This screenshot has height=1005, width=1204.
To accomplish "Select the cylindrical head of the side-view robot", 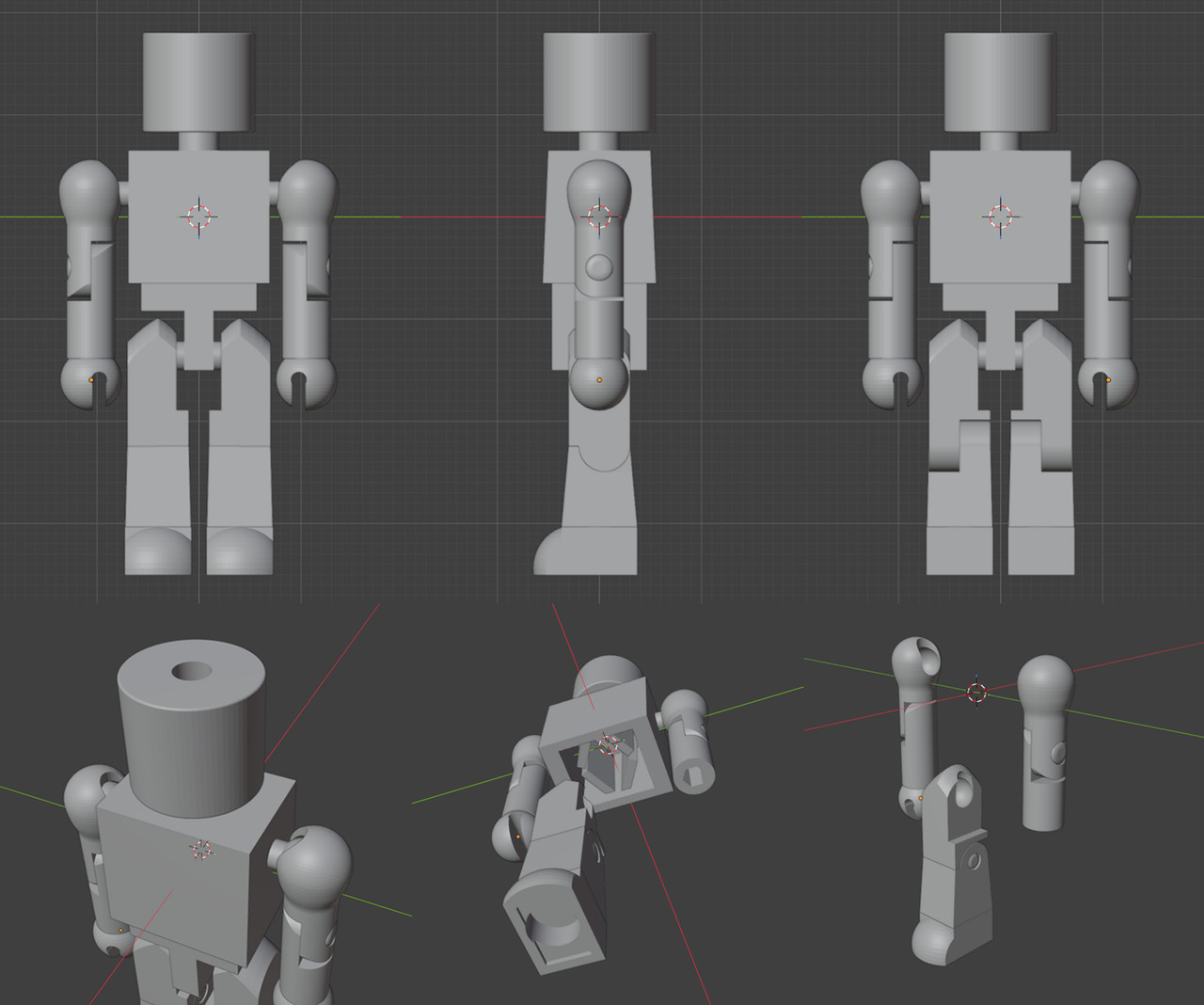I will [x=599, y=82].
